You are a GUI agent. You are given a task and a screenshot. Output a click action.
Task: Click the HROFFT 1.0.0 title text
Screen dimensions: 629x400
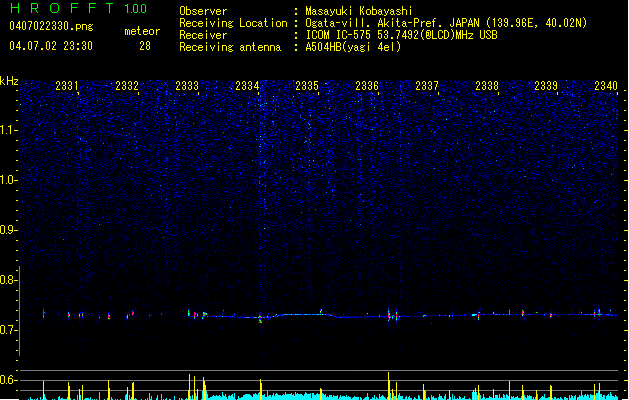(x=78, y=8)
